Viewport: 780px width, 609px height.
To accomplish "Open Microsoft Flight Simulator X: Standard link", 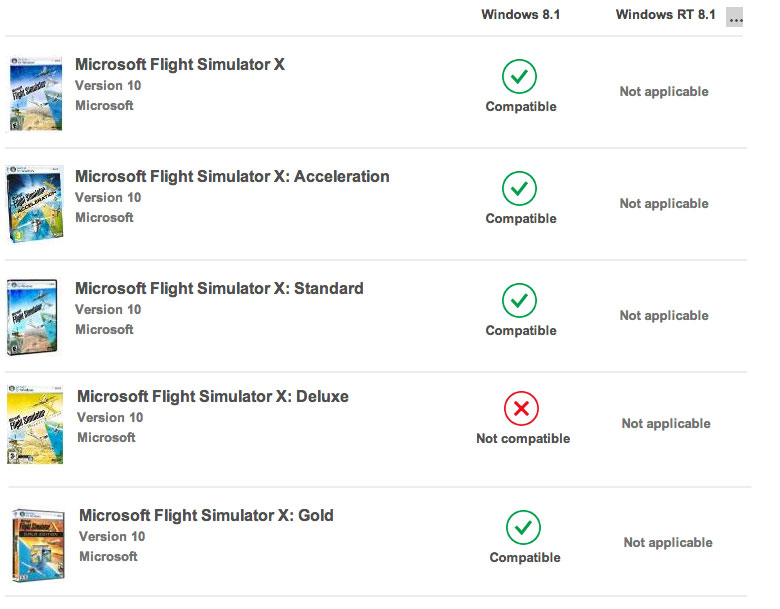I will tap(219, 289).
